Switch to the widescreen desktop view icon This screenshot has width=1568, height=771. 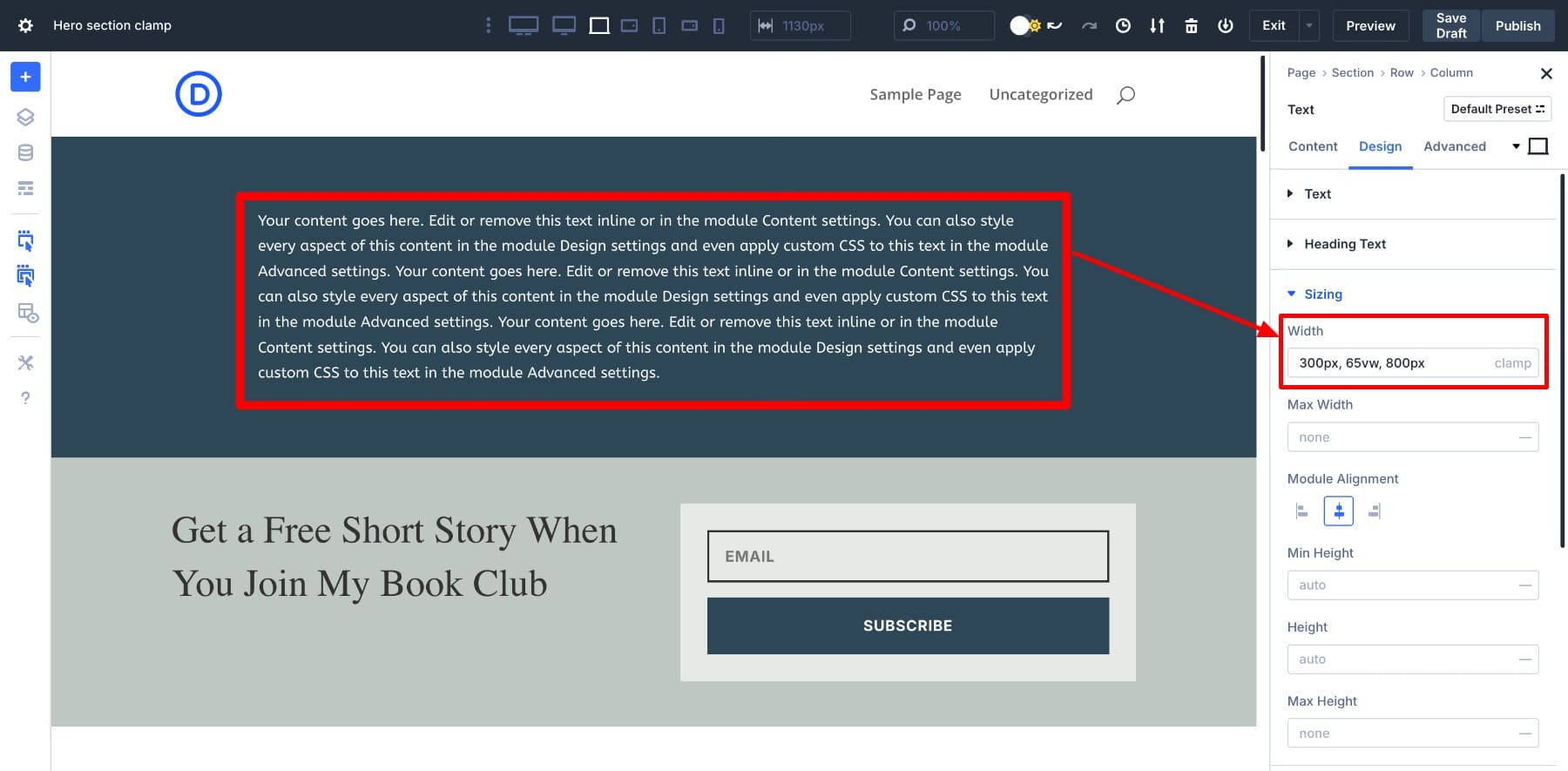tap(524, 25)
